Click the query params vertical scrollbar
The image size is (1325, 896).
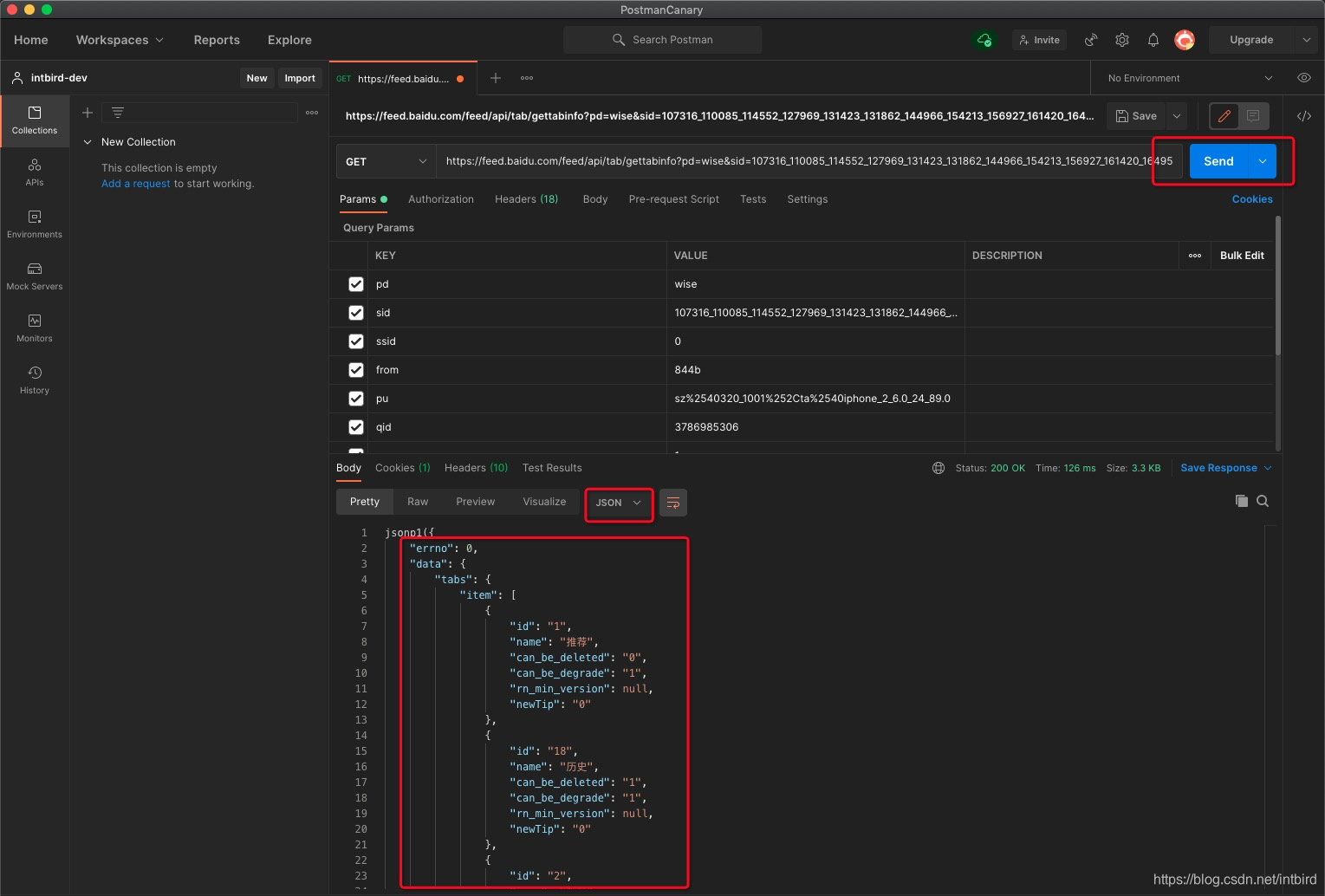[1277, 286]
